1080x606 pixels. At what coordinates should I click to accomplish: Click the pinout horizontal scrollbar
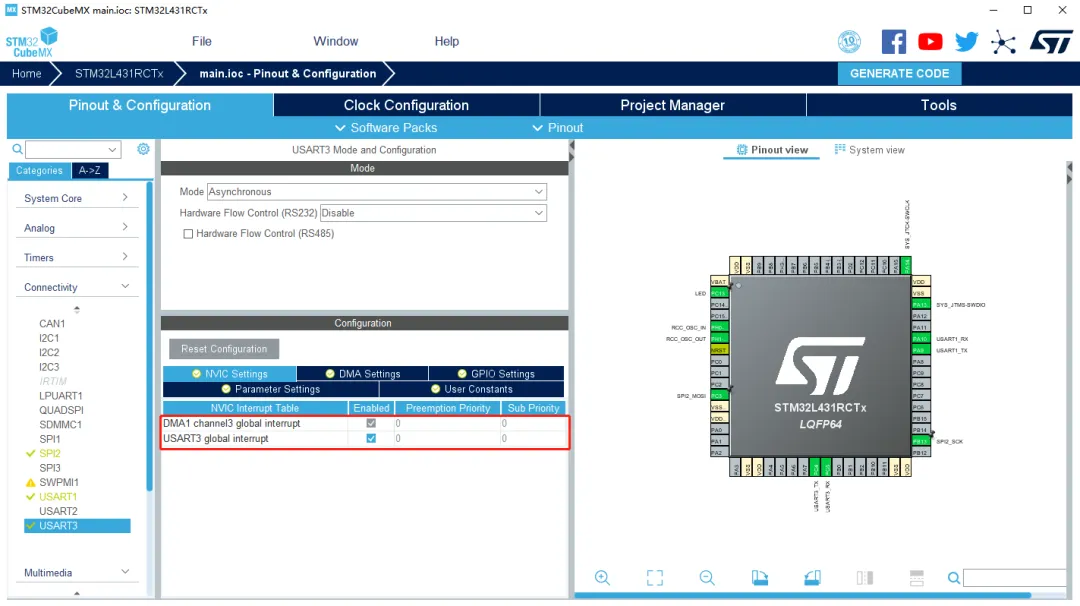[802, 595]
